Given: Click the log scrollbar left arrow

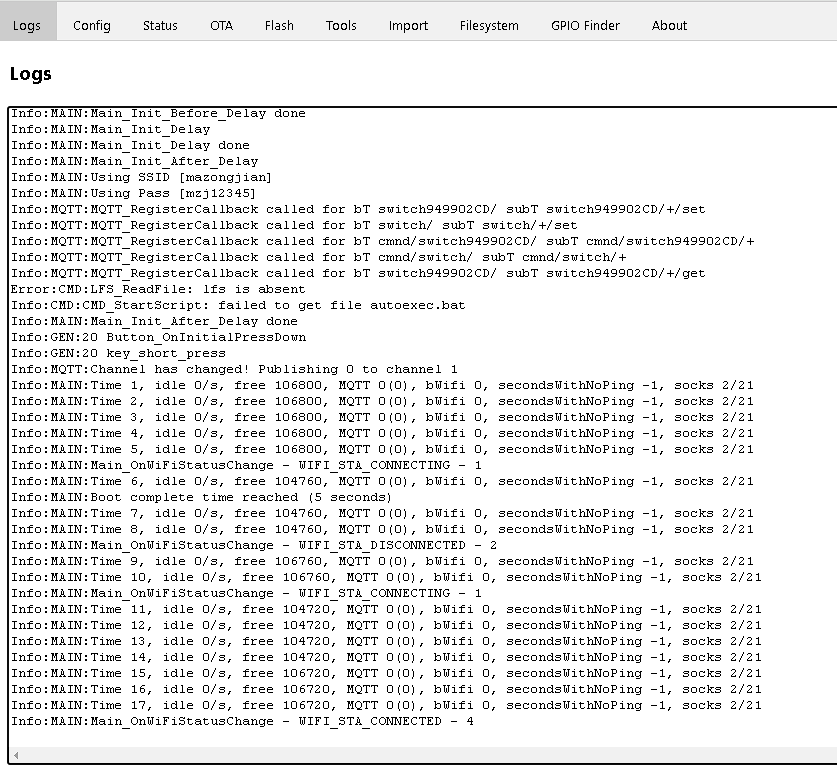Looking at the screenshot, I should click(16, 755).
